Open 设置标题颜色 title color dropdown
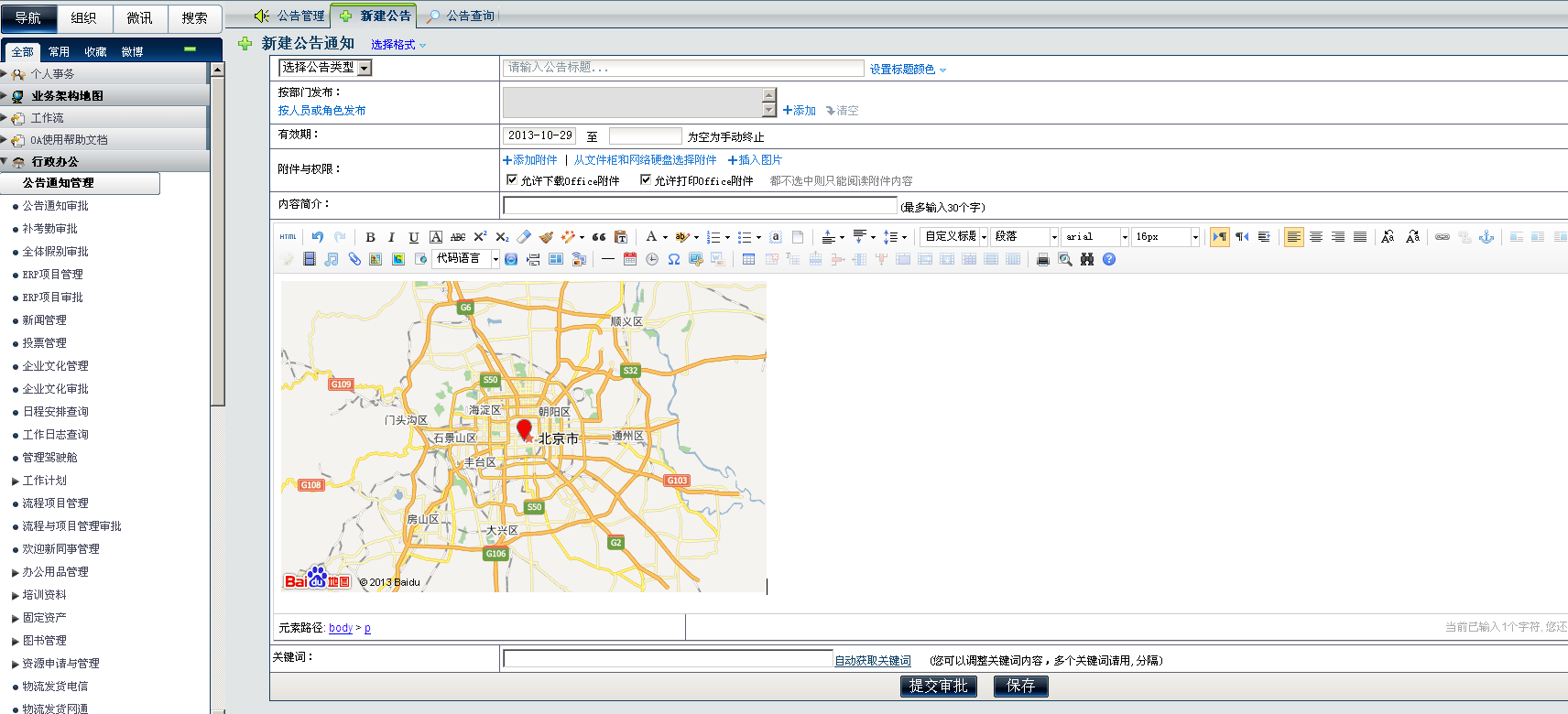 pos(908,69)
